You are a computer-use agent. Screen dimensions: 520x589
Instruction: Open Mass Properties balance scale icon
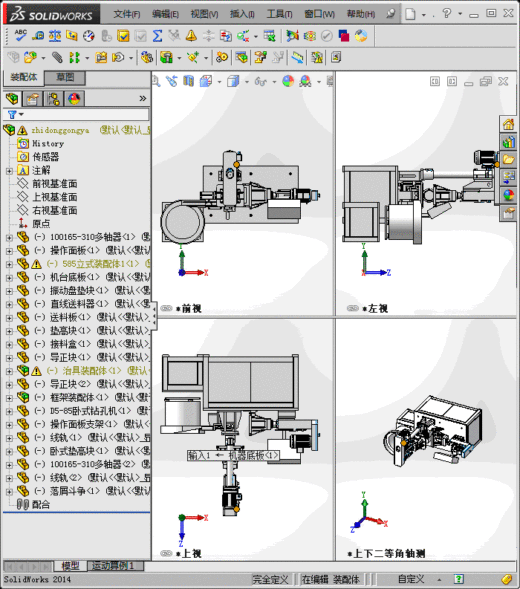click(x=55, y=36)
